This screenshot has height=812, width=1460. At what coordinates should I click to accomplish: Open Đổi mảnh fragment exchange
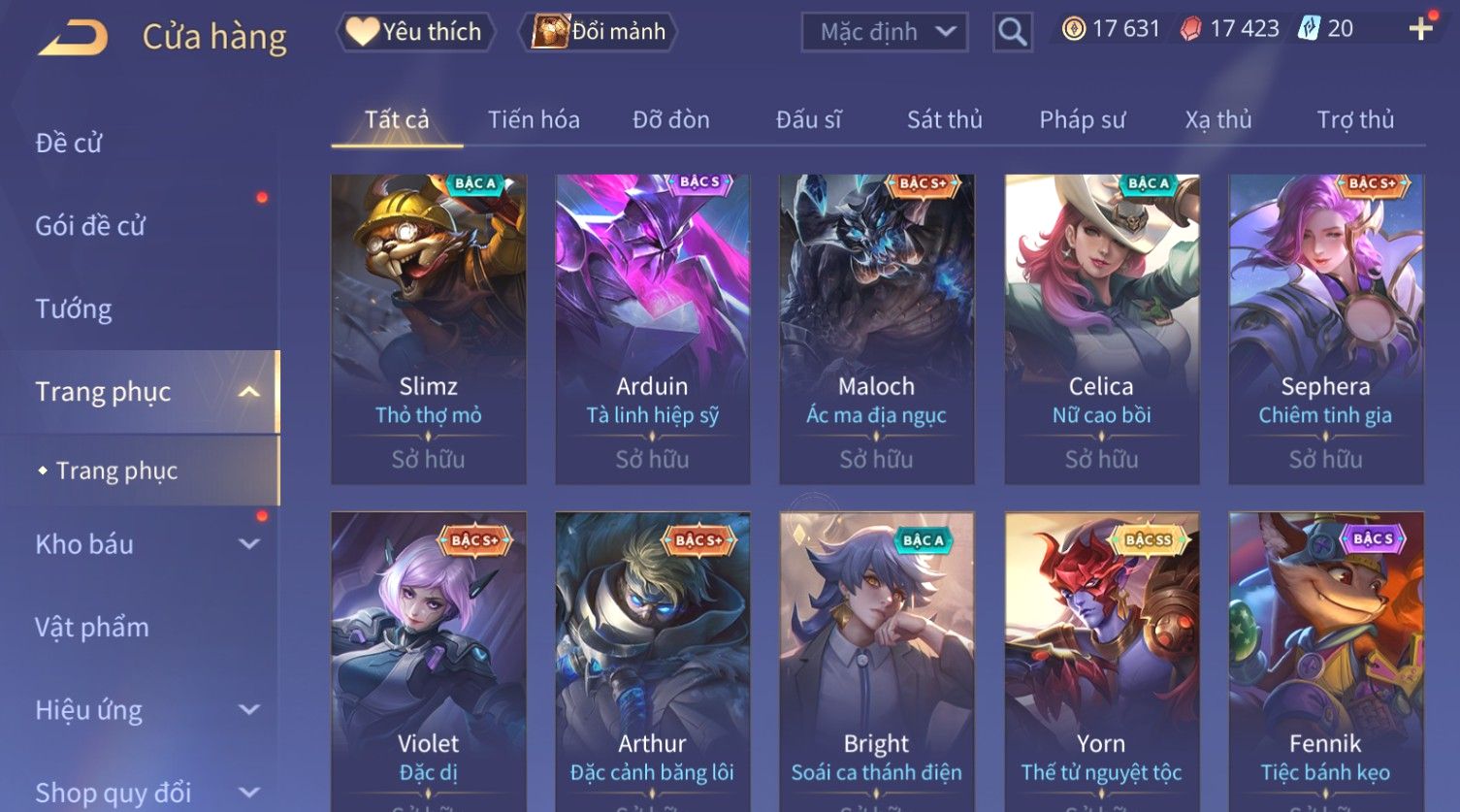[x=599, y=32]
